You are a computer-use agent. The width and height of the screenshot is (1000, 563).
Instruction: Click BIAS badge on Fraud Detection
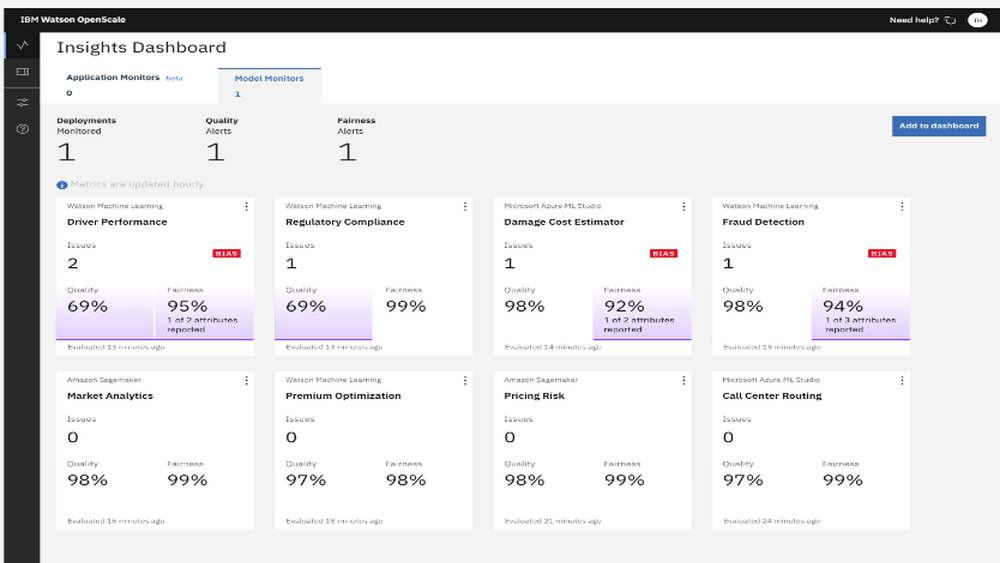tap(882, 254)
